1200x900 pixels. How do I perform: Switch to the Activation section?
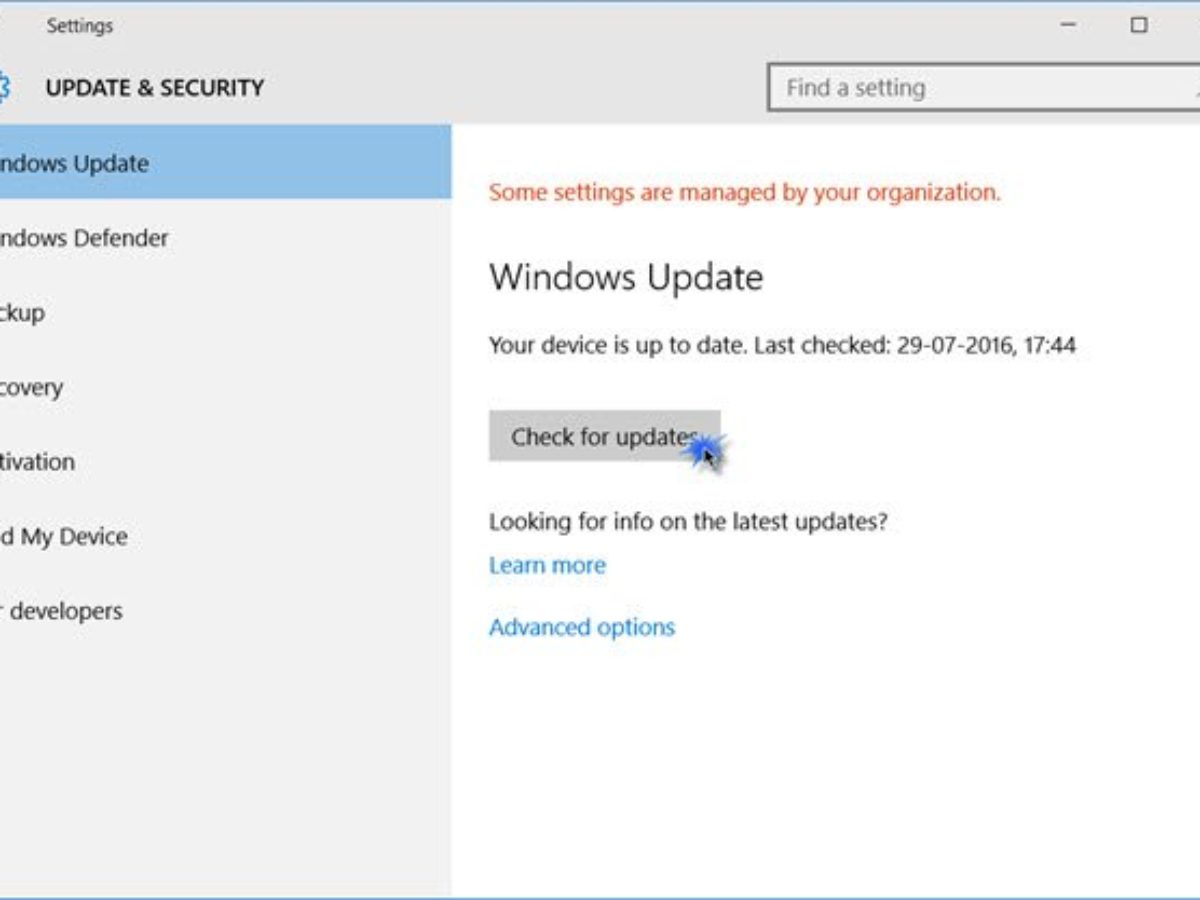click(38, 462)
